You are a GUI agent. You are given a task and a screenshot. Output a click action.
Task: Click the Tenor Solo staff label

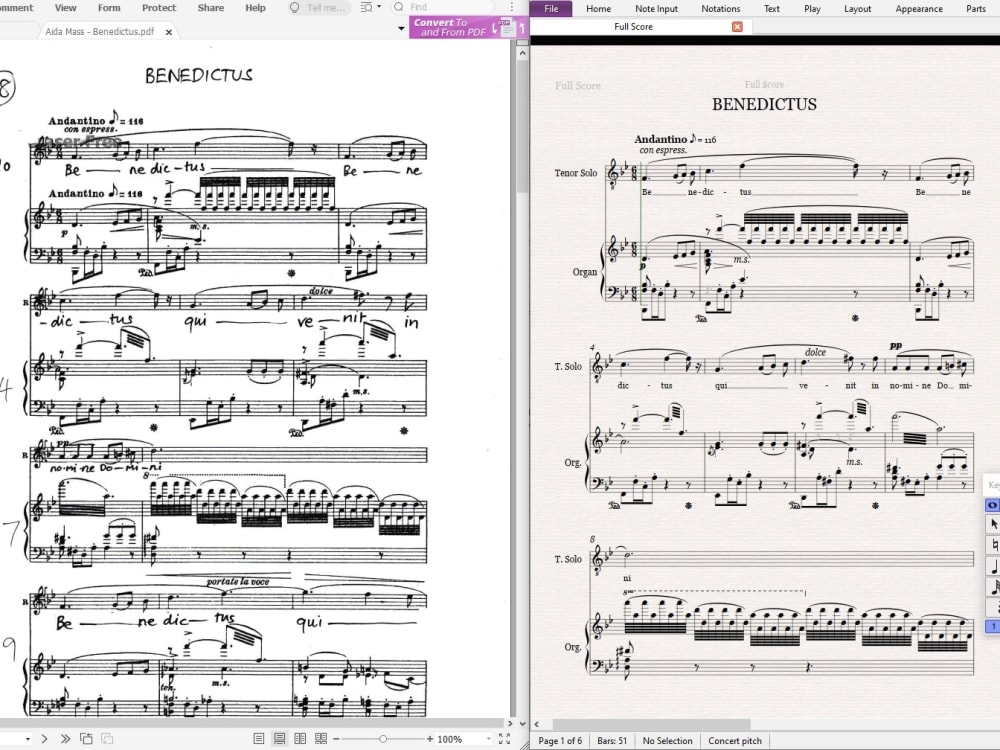pyautogui.click(x=575, y=173)
